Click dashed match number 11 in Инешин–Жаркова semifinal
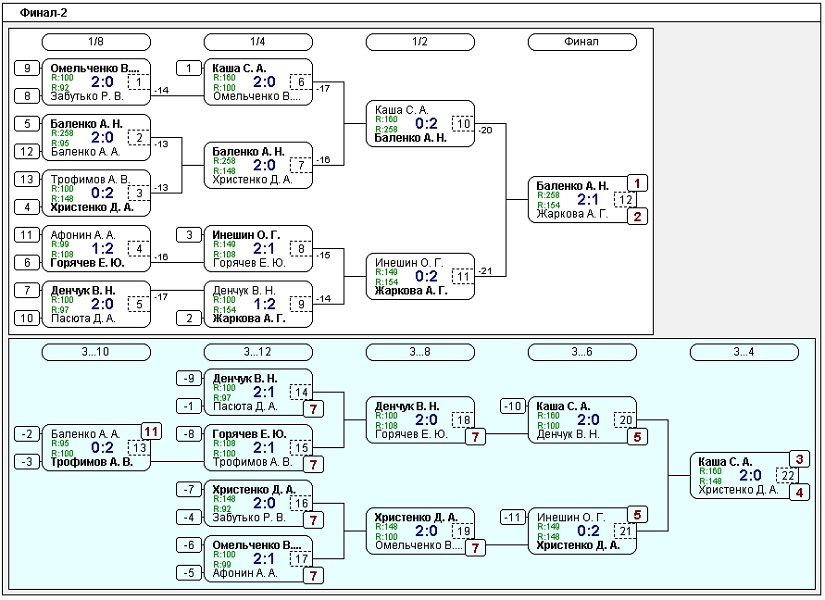Screen dimensions: 825x600 click(x=463, y=276)
